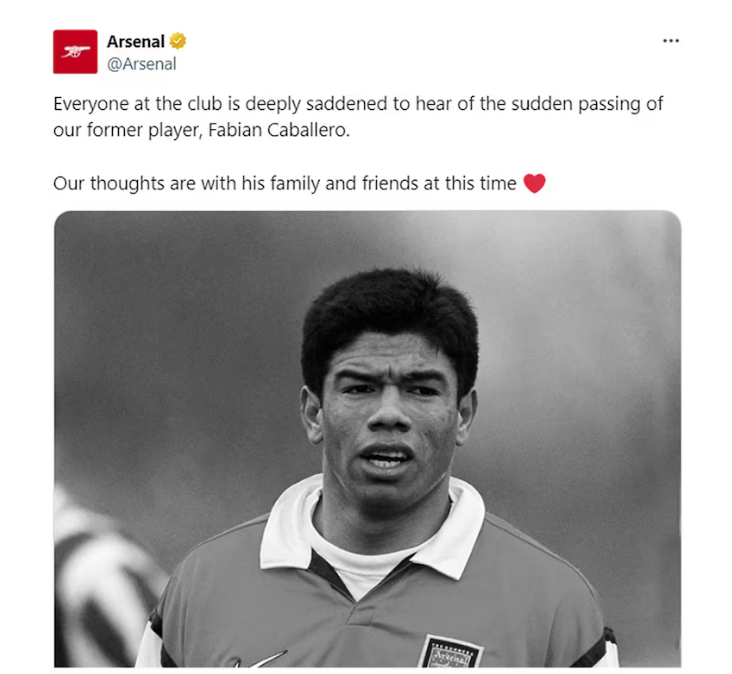The image size is (732, 674).
Task: Click the red heart emoji
Action: pyautogui.click(x=535, y=183)
